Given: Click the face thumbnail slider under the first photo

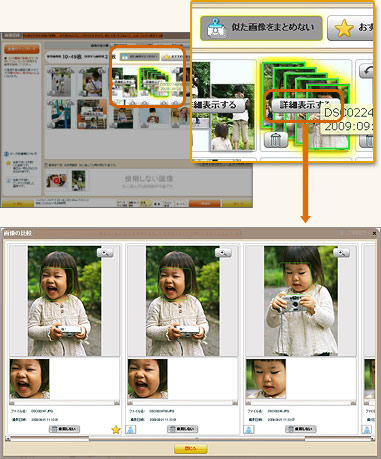Looking at the screenshot, I should pos(64,403).
